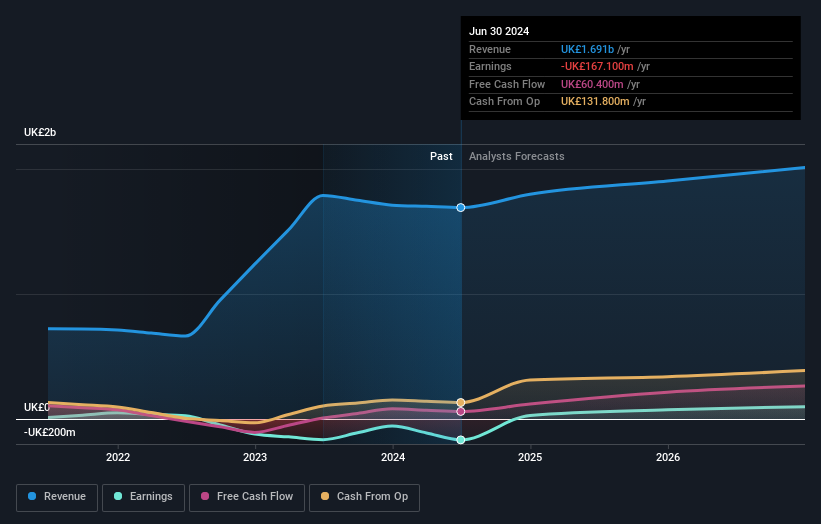Toggle the Cash From Op legend button
The image size is (821, 524).
364,497
